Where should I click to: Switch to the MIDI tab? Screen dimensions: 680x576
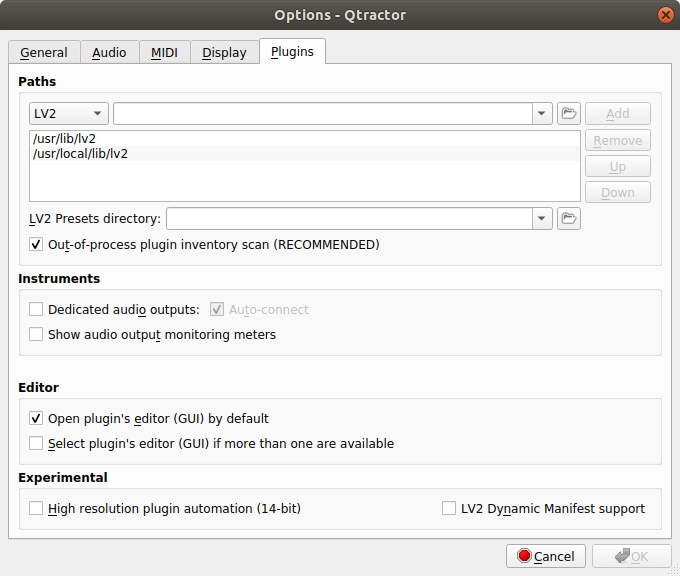pyautogui.click(x=164, y=52)
